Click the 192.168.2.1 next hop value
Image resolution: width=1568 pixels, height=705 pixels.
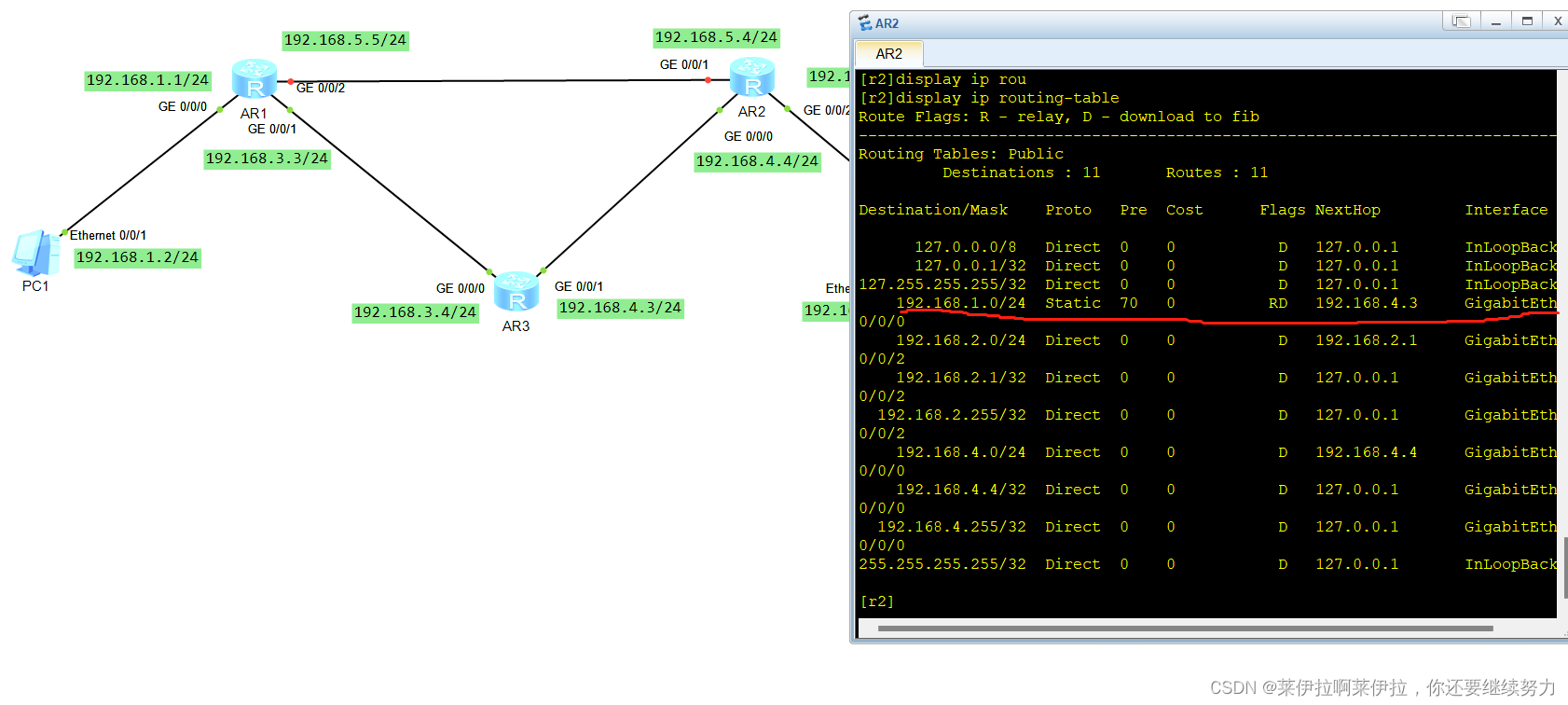point(1366,340)
